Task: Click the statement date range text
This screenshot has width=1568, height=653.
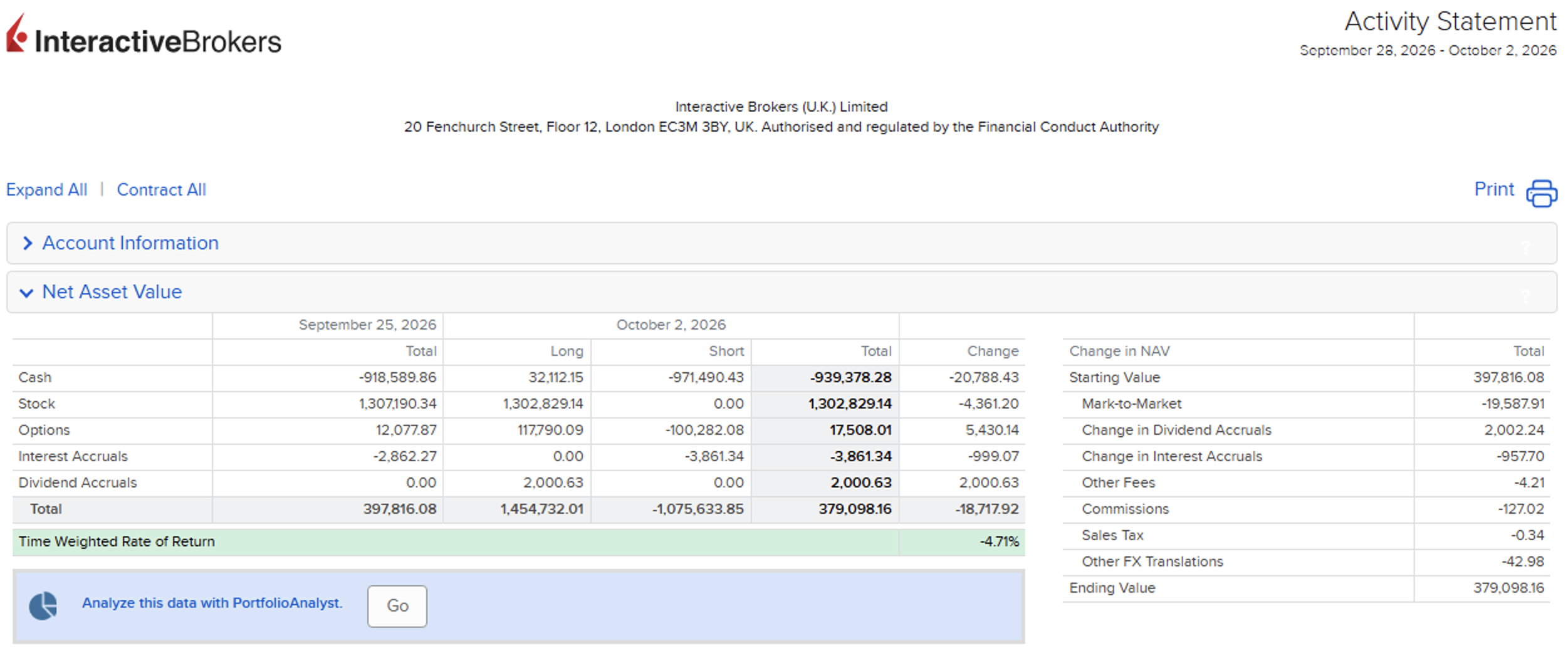Action: [x=1428, y=50]
